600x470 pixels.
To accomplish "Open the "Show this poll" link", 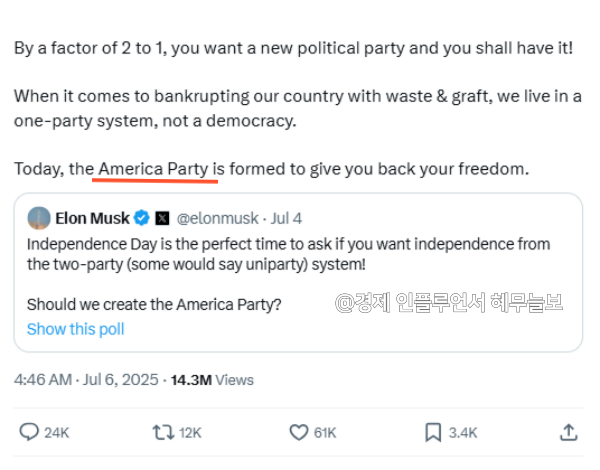I will pyautogui.click(x=76, y=329).
